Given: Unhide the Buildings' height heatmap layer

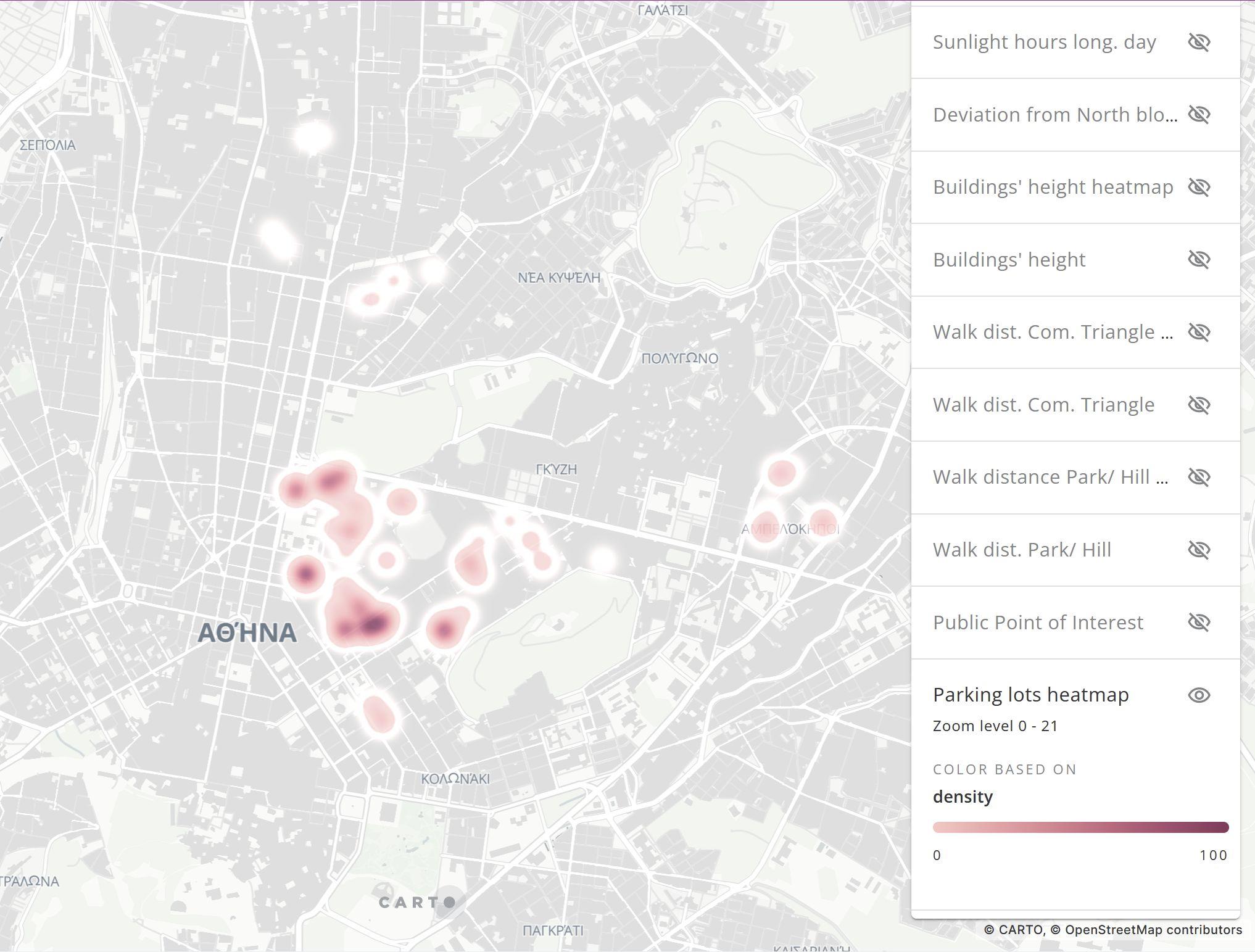Looking at the screenshot, I should click(1199, 187).
